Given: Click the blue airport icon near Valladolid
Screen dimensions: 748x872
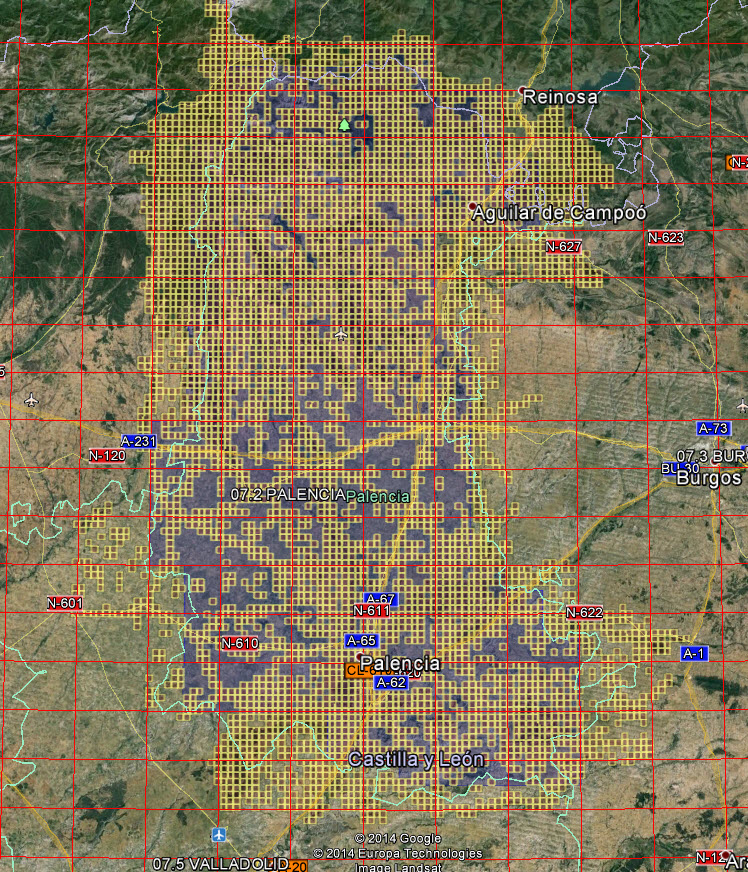Looking at the screenshot, I should 219,834.
